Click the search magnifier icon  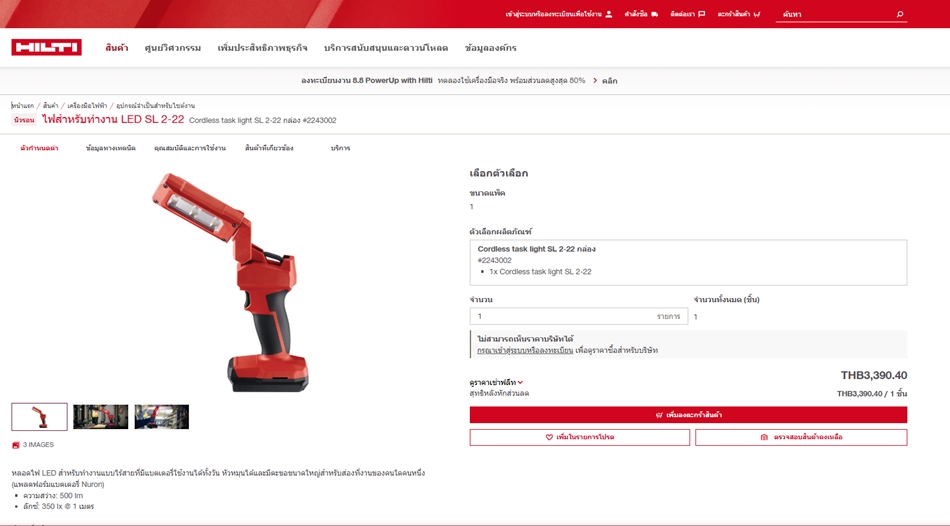tap(900, 15)
